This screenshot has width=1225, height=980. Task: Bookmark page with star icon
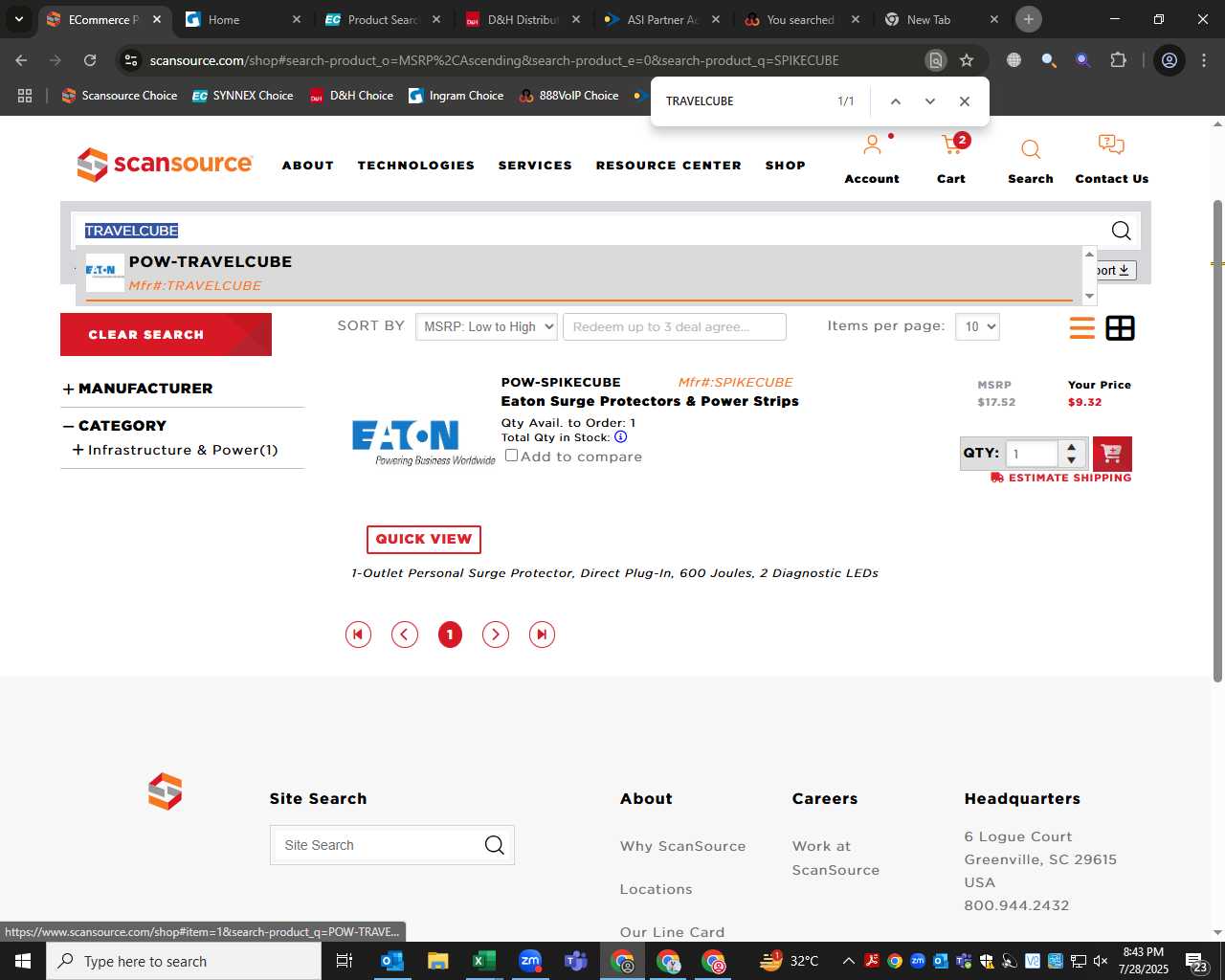click(967, 60)
